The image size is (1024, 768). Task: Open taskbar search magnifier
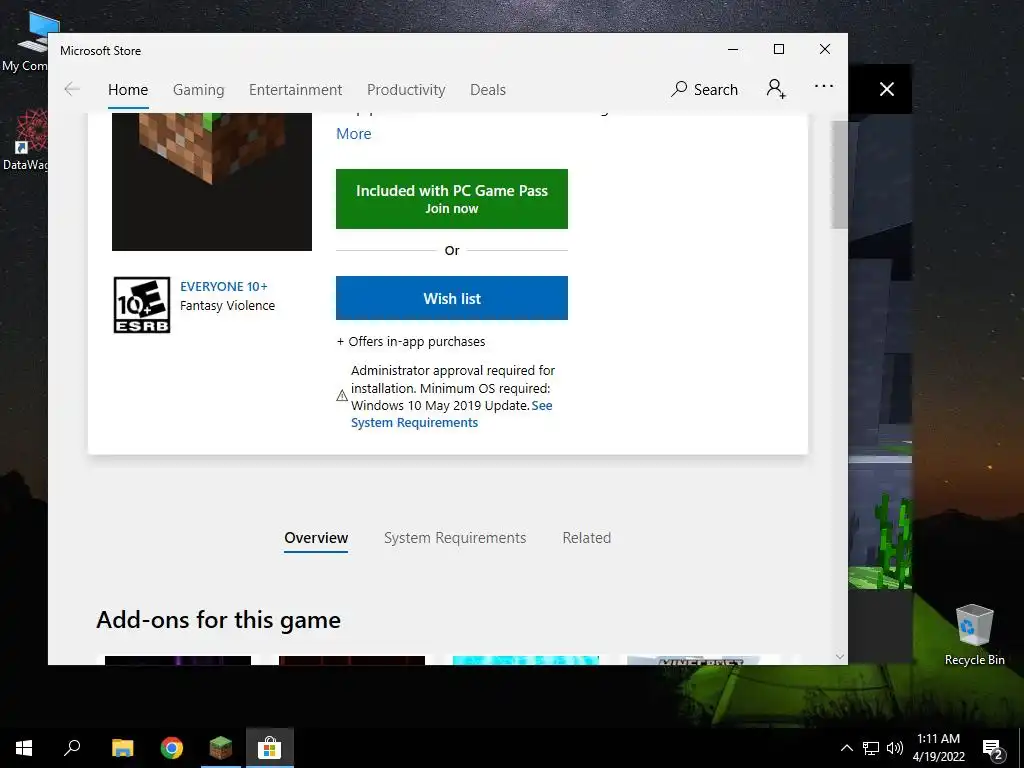point(72,748)
